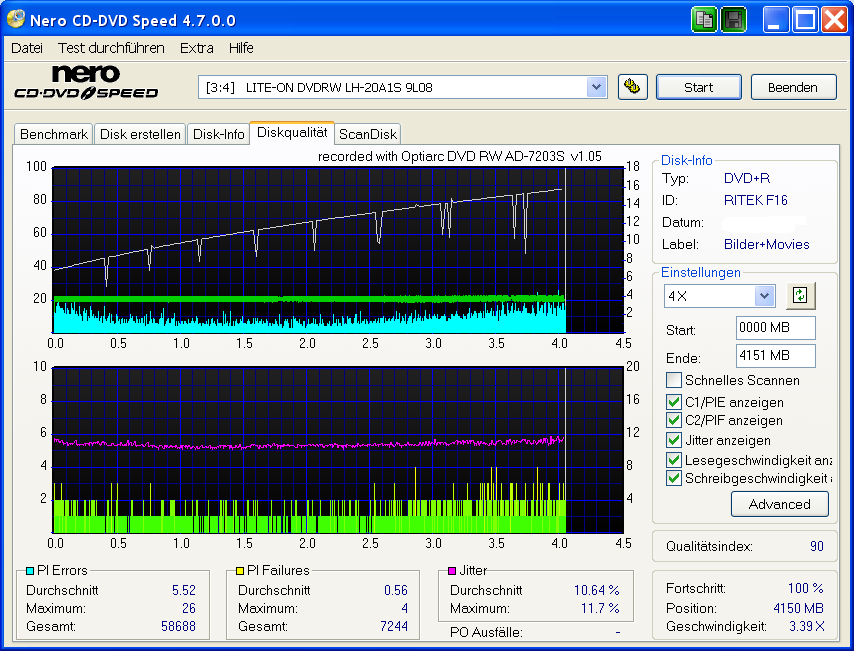This screenshot has height=651, width=854.
Task: Open the Advanced settings dialog
Action: click(780, 504)
